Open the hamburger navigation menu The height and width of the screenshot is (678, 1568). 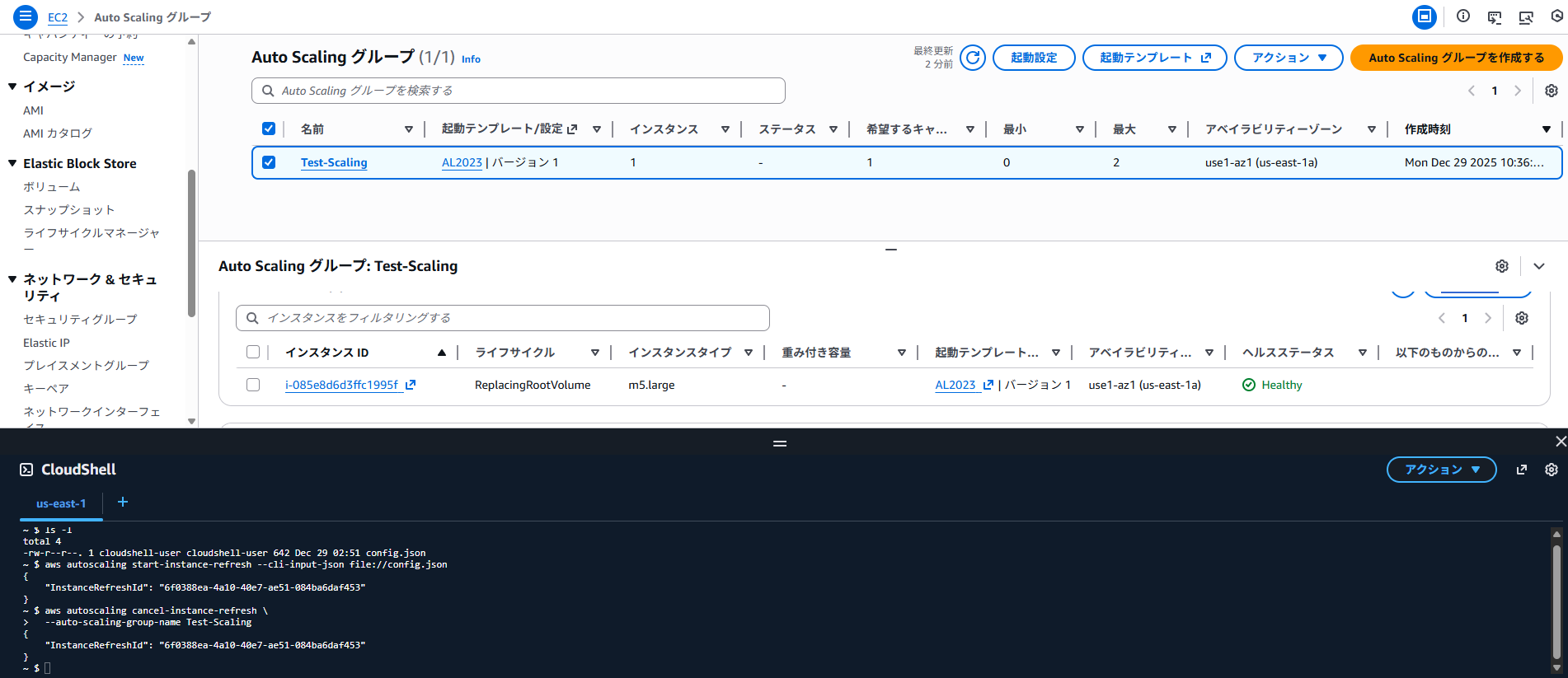(26, 16)
